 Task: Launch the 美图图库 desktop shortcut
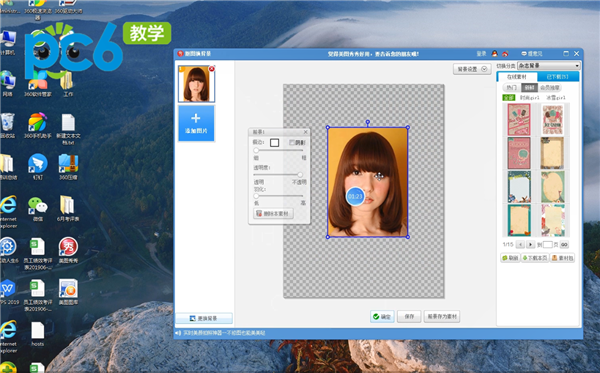tap(68, 292)
